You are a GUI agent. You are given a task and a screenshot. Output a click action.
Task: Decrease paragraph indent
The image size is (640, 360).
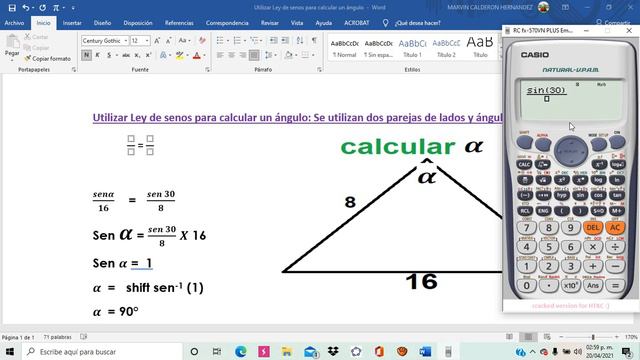point(273,40)
